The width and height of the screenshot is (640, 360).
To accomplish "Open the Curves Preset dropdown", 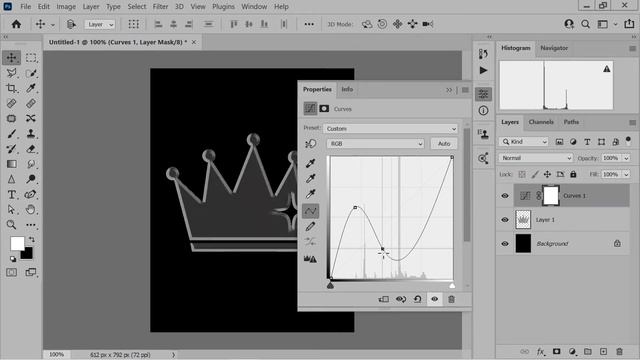I will [391, 129].
